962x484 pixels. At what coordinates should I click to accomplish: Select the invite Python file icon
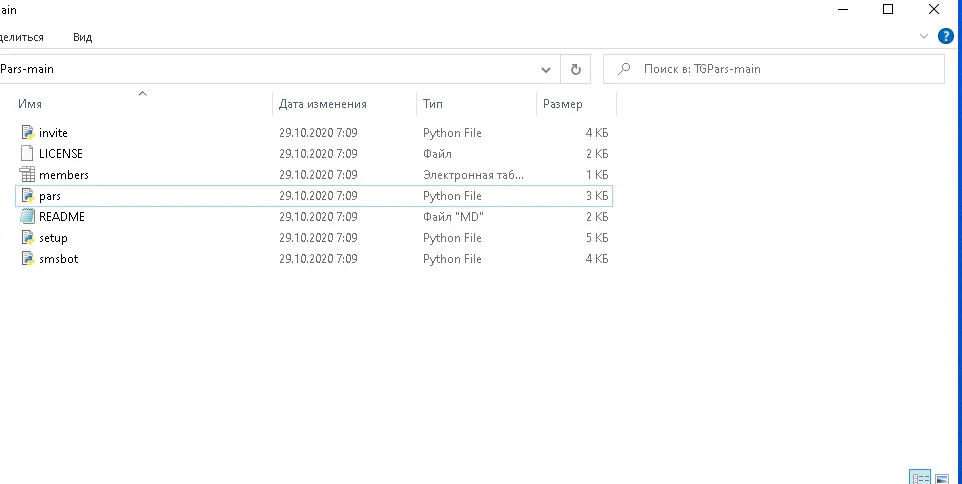click(27, 133)
